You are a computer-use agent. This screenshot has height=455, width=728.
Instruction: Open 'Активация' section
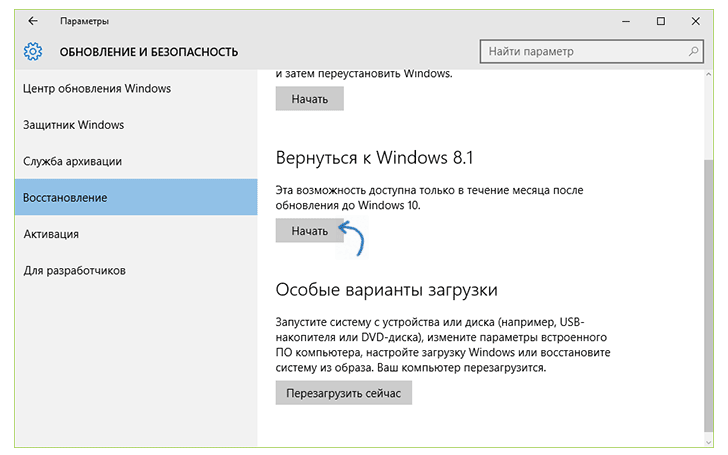click(136, 234)
